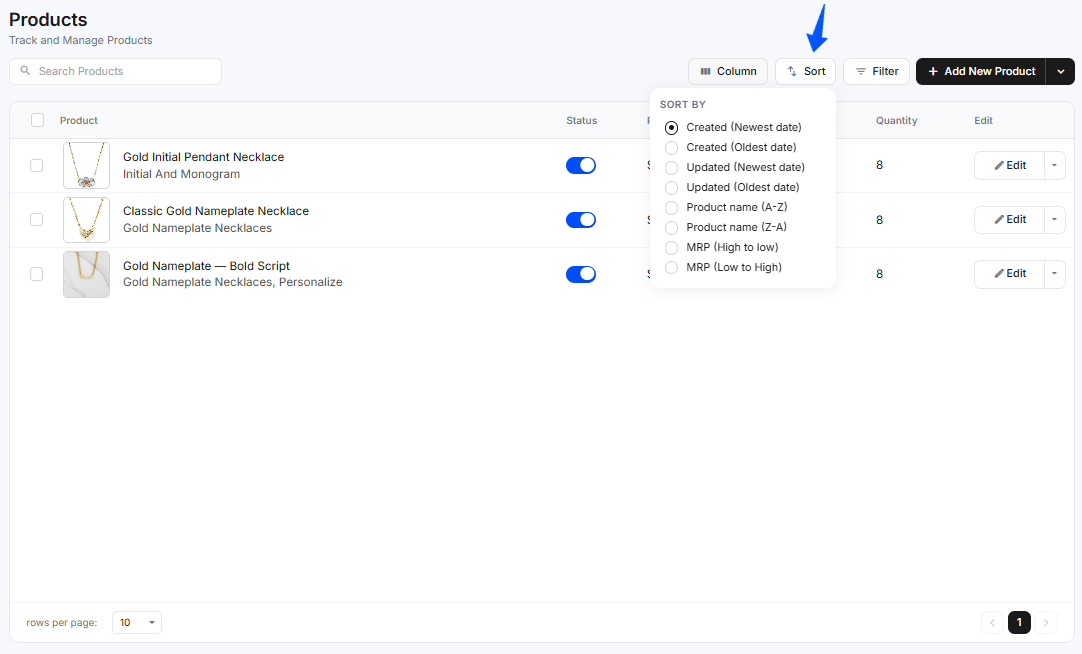
Task: Click the 'Gold Nameplate — Bold Script' product name
Action: [206, 266]
